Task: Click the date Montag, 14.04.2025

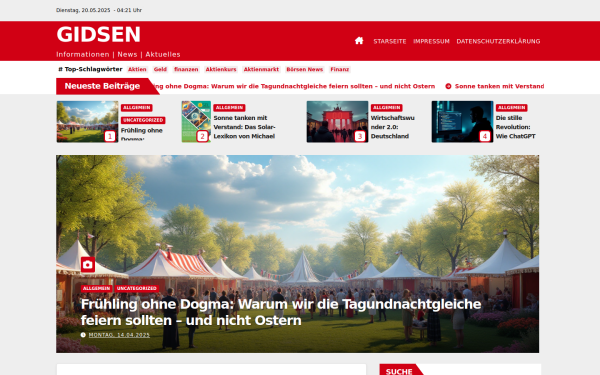Action: click(119, 335)
